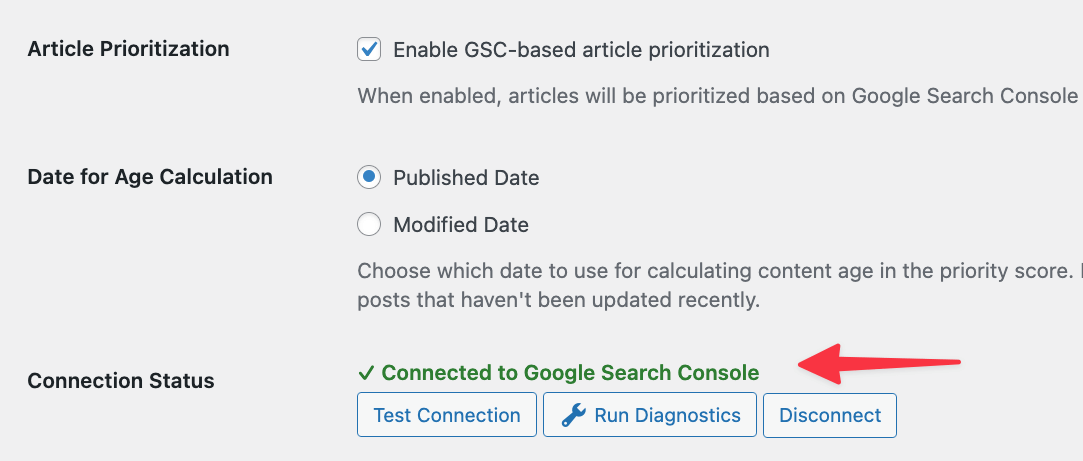
Task: Click the "Enable GSC-based article prioritization" label
Action: [581, 49]
